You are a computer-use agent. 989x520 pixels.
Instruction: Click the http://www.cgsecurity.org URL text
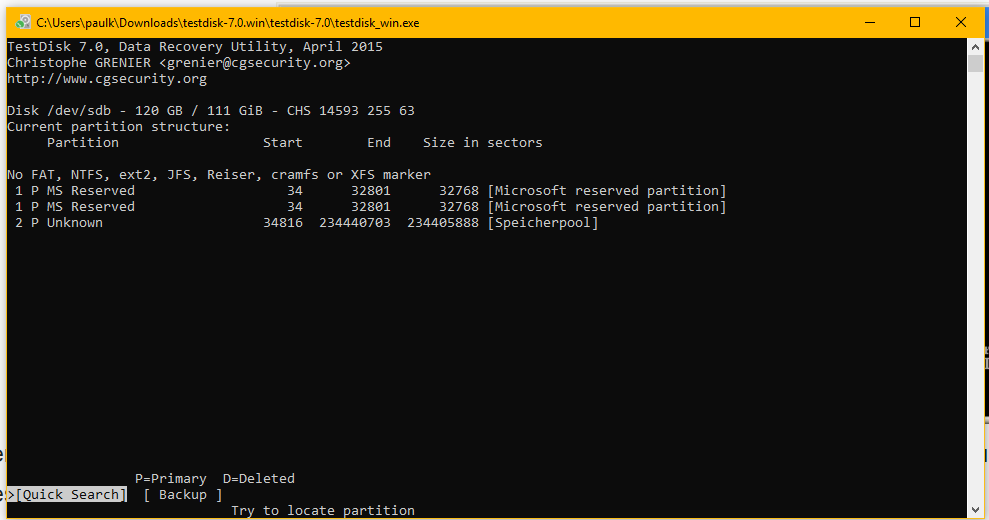107,79
